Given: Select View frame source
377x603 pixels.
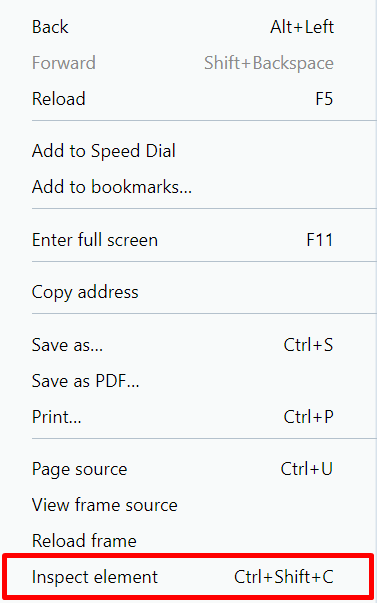Looking at the screenshot, I should click(x=188, y=505).
